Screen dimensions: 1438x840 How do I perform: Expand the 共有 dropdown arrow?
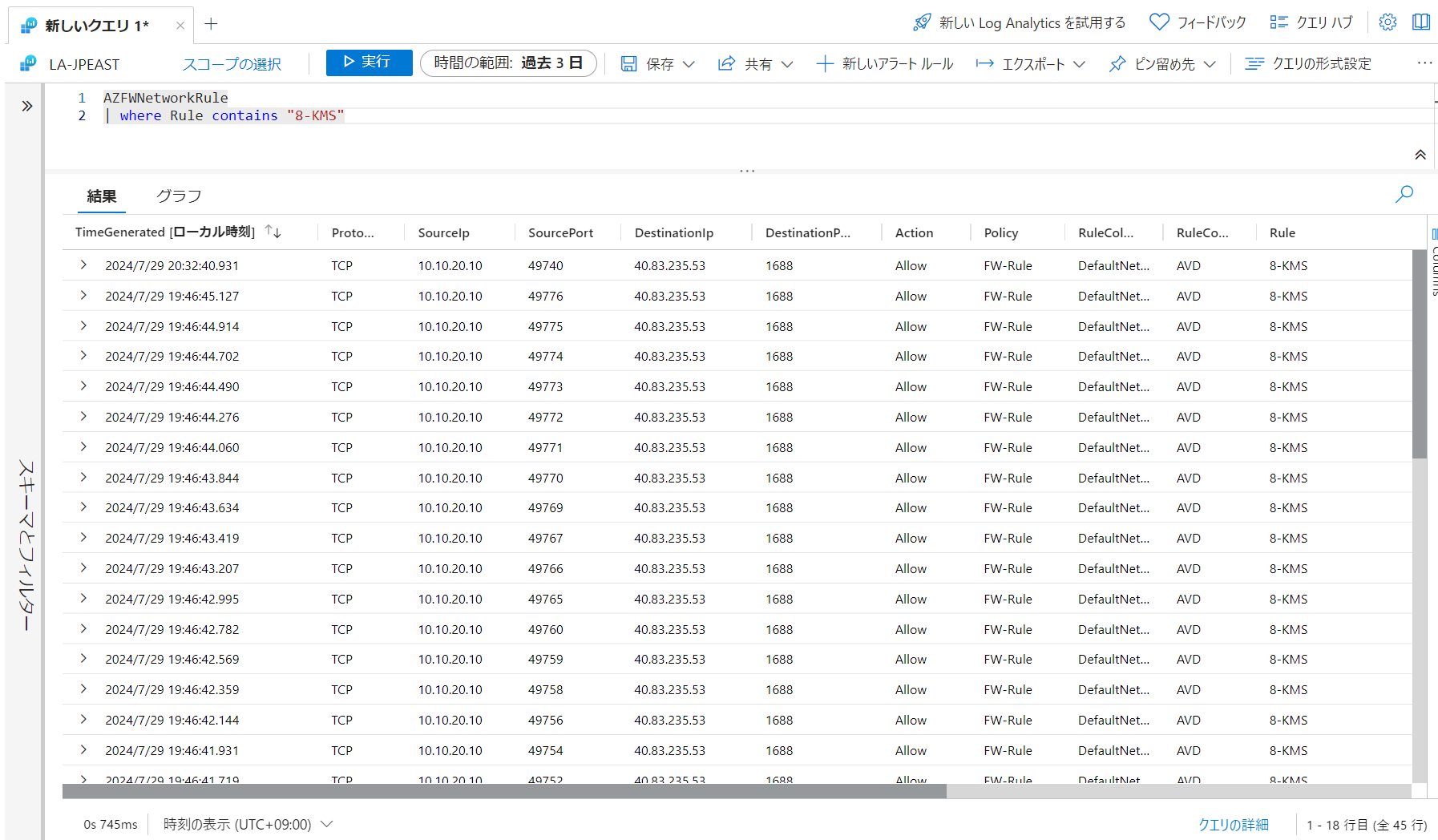[787, 64]
